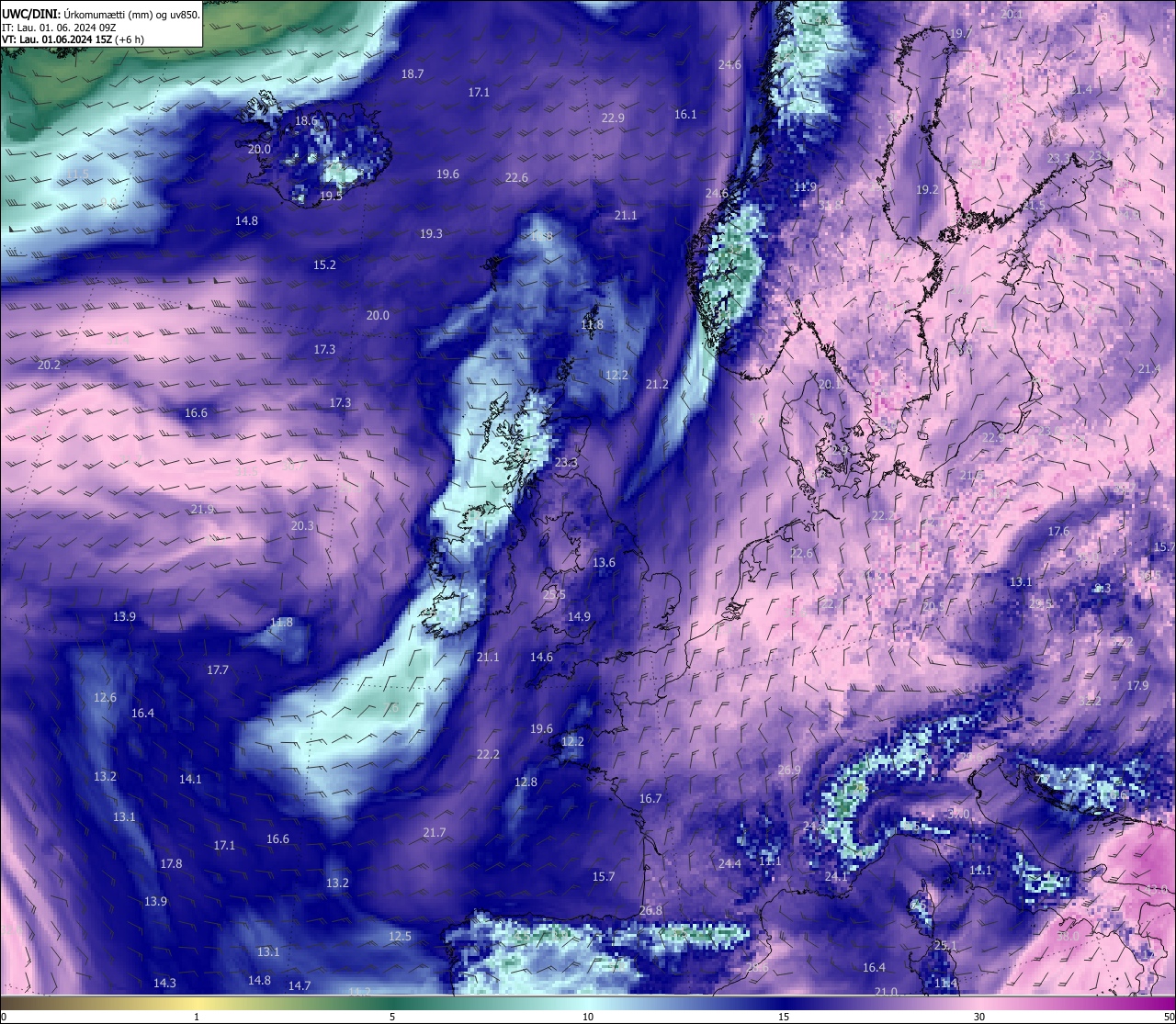Click the map value "17.7"

[x=218, y=670]
